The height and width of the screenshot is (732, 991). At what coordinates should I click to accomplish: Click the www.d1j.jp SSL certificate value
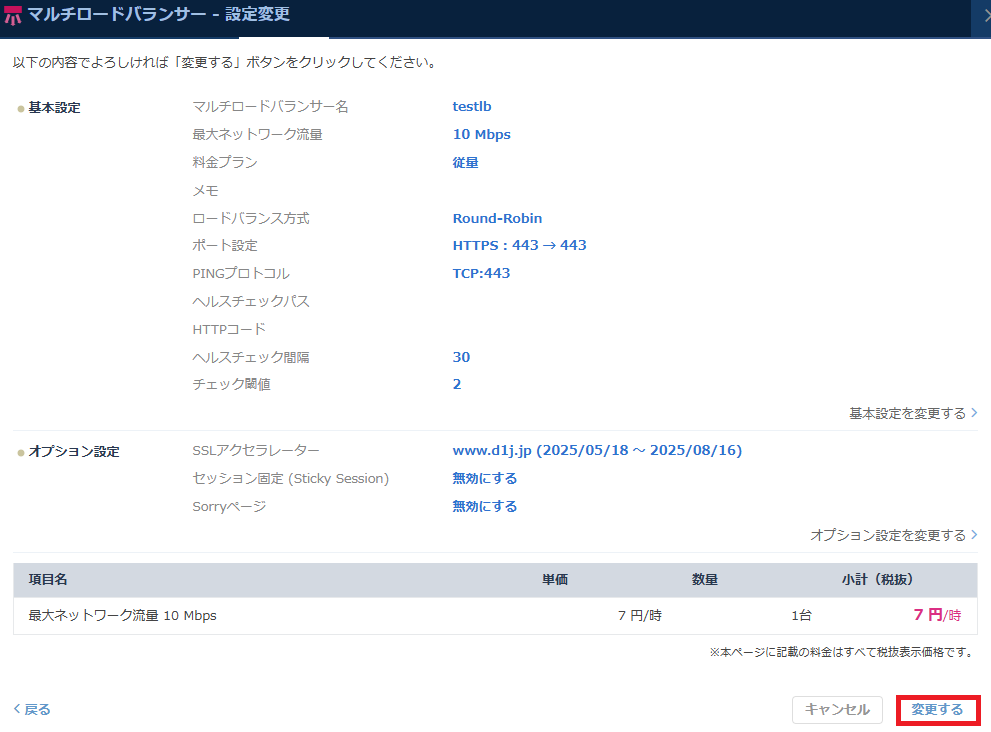pos(597,450)
